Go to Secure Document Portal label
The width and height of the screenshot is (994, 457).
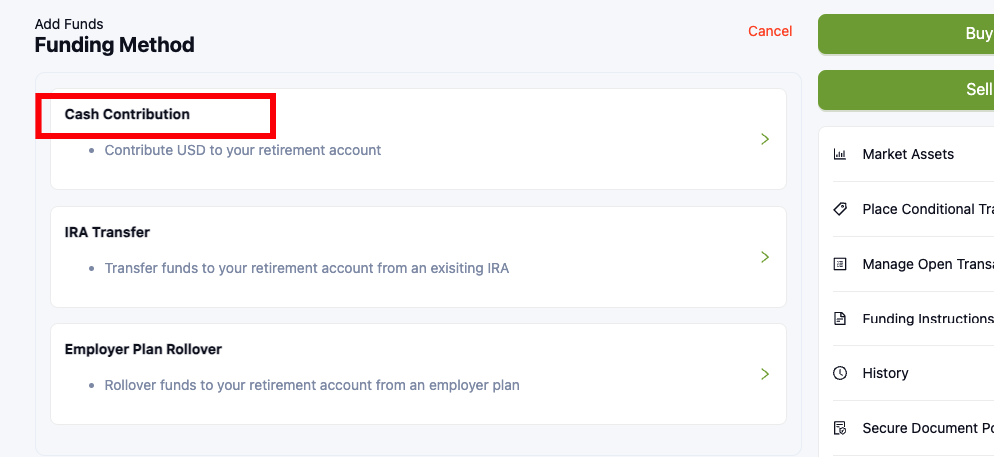(927, 428)
